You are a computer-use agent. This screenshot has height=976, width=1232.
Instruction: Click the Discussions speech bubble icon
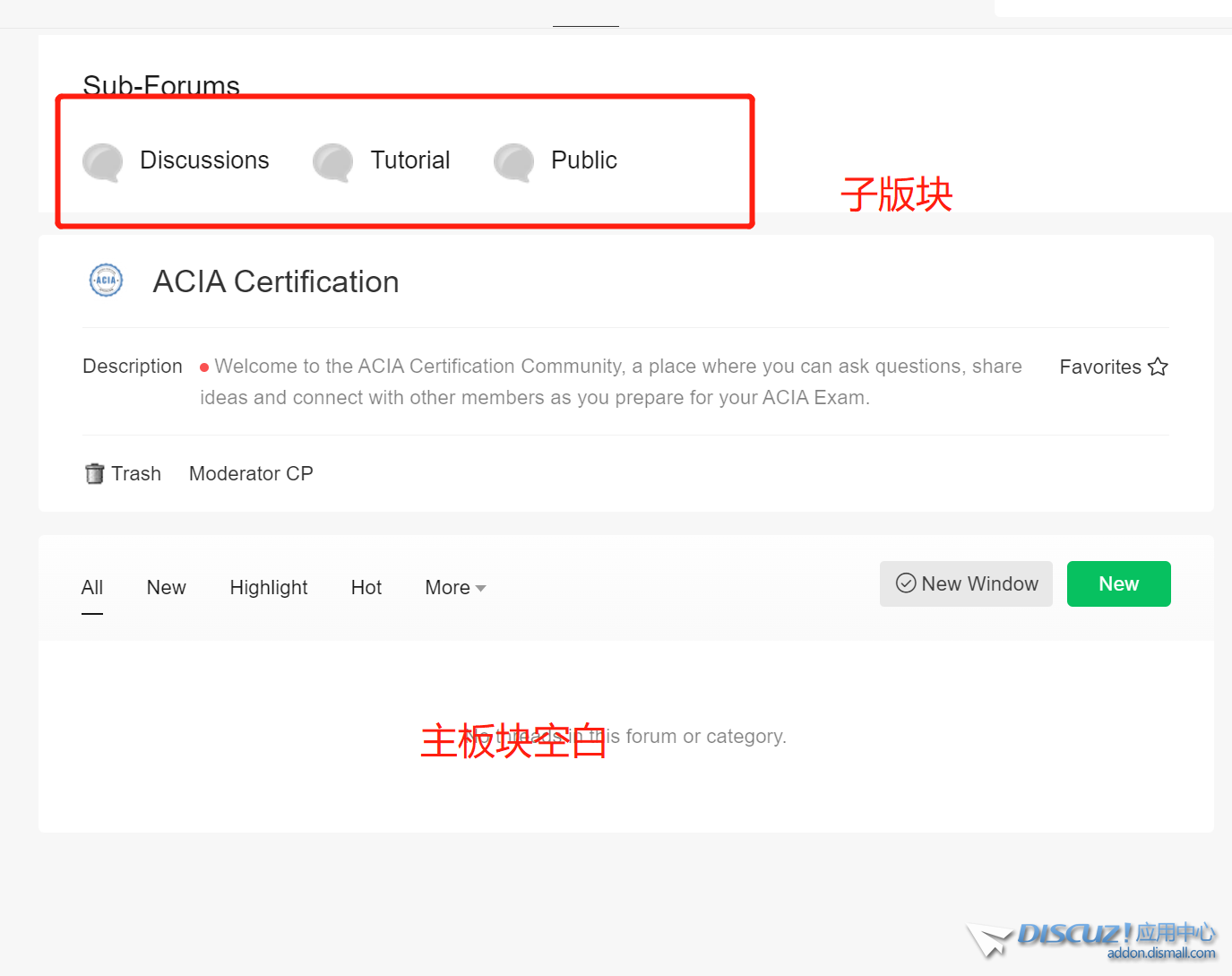point(103,162)
